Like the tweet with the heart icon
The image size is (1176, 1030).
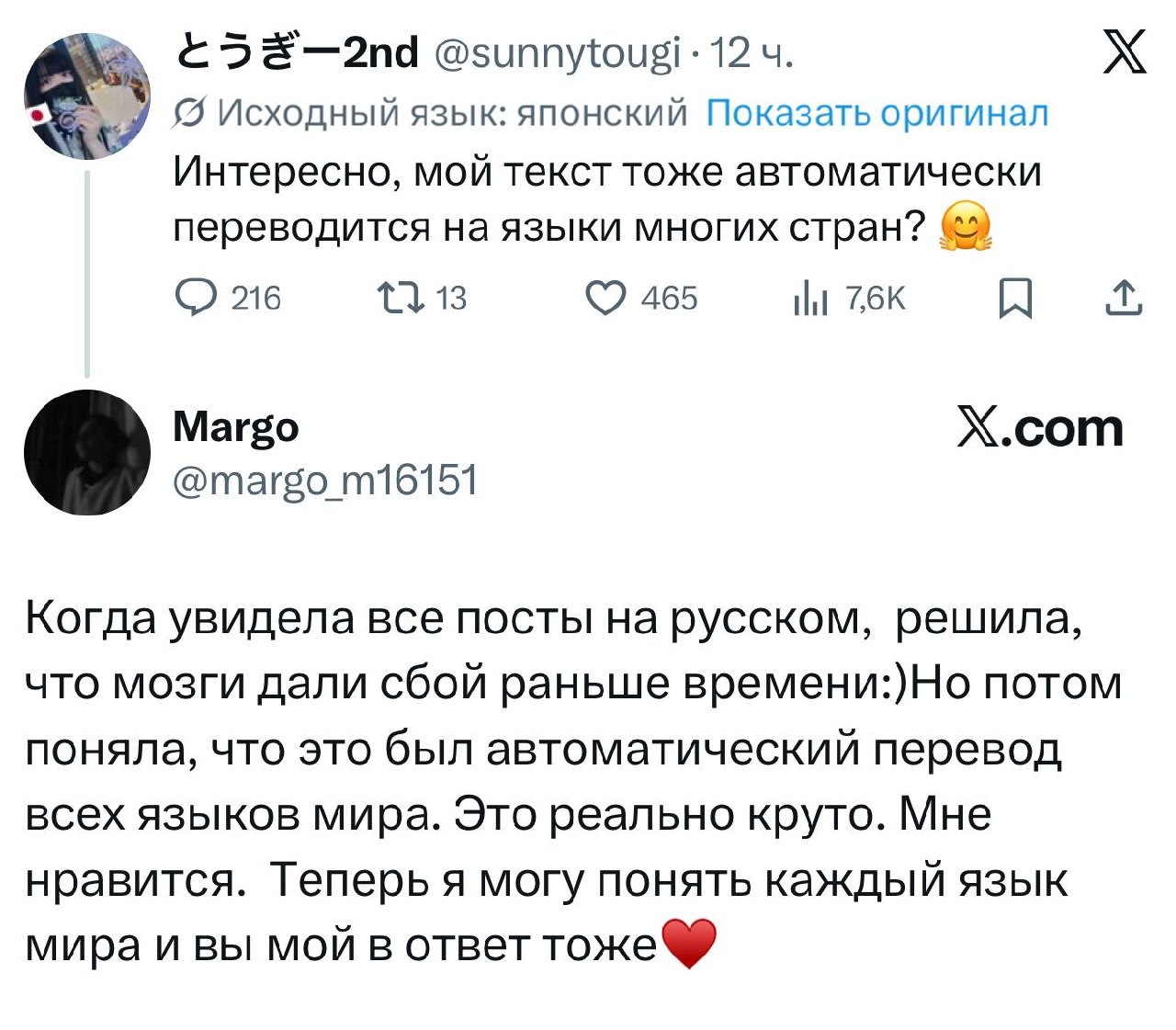click(605, 299)
